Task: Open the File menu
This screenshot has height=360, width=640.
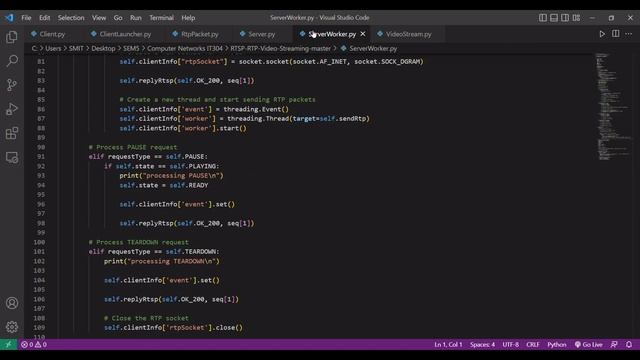Action: (x=26, y=18)
